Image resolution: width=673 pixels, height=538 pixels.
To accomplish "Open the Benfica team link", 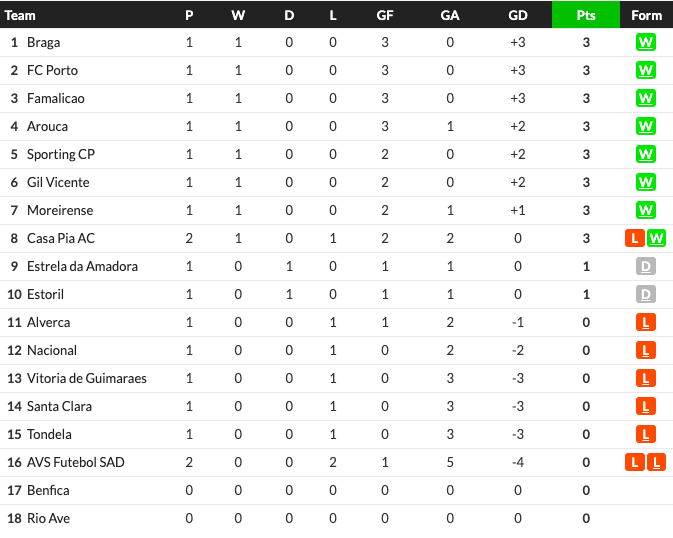I will pos(48,490).
